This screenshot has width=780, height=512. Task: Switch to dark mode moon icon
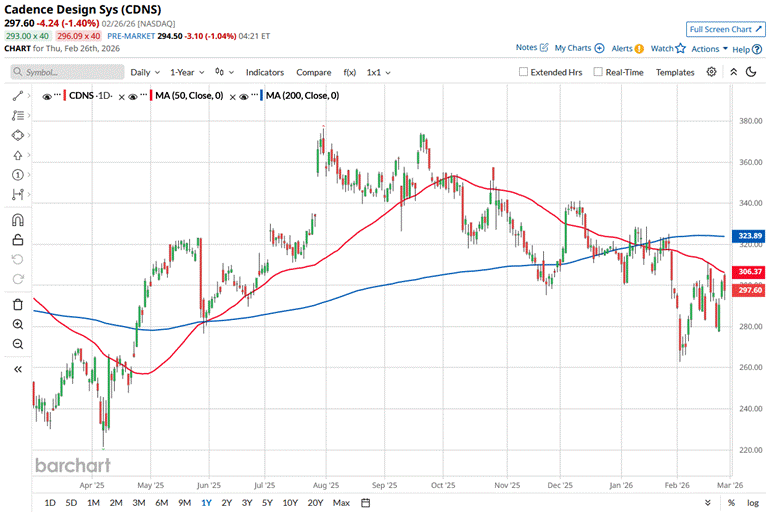(x=733, y=72)
